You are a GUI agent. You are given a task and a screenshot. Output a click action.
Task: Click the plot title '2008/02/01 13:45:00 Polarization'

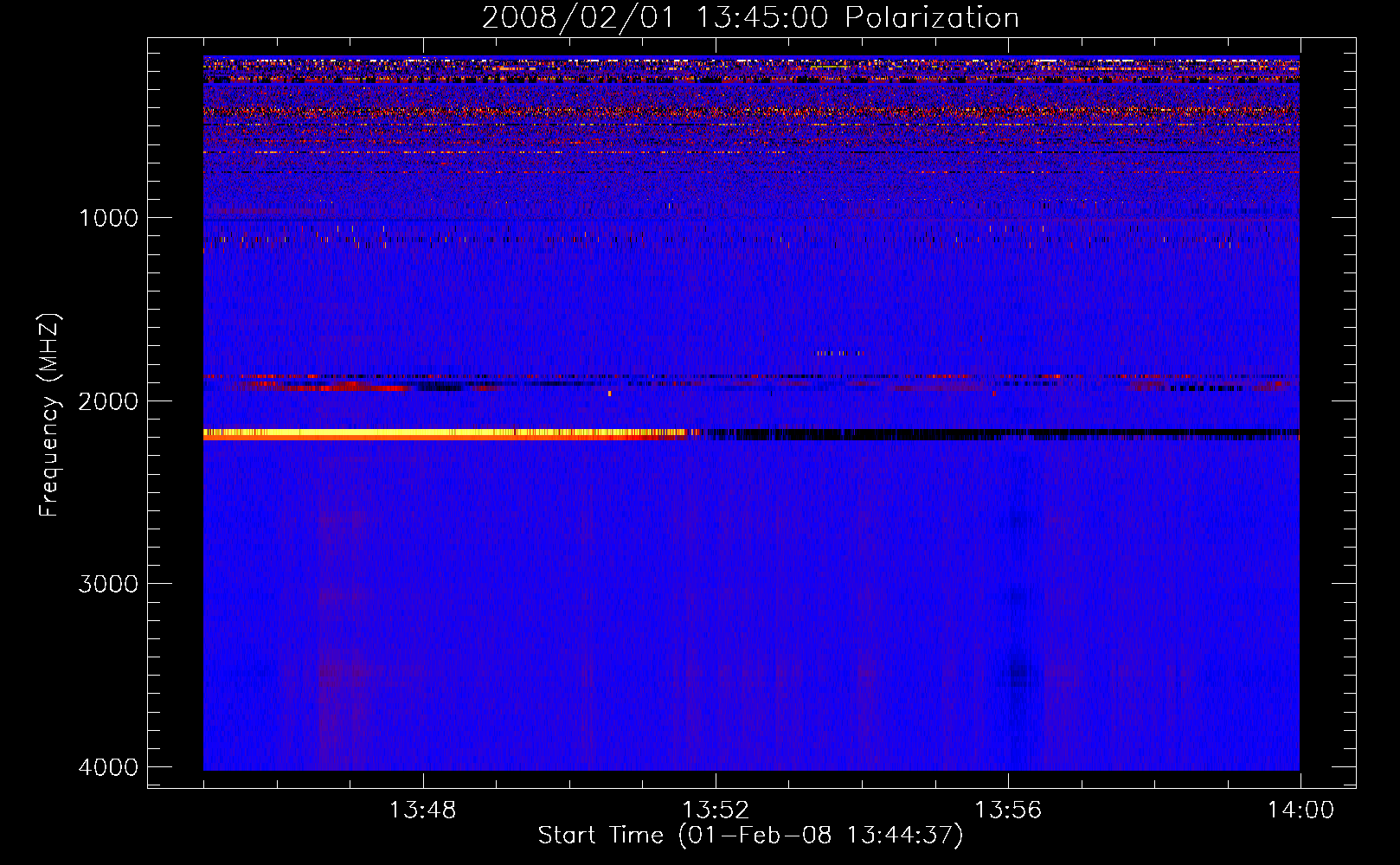[x=750, y=17]
